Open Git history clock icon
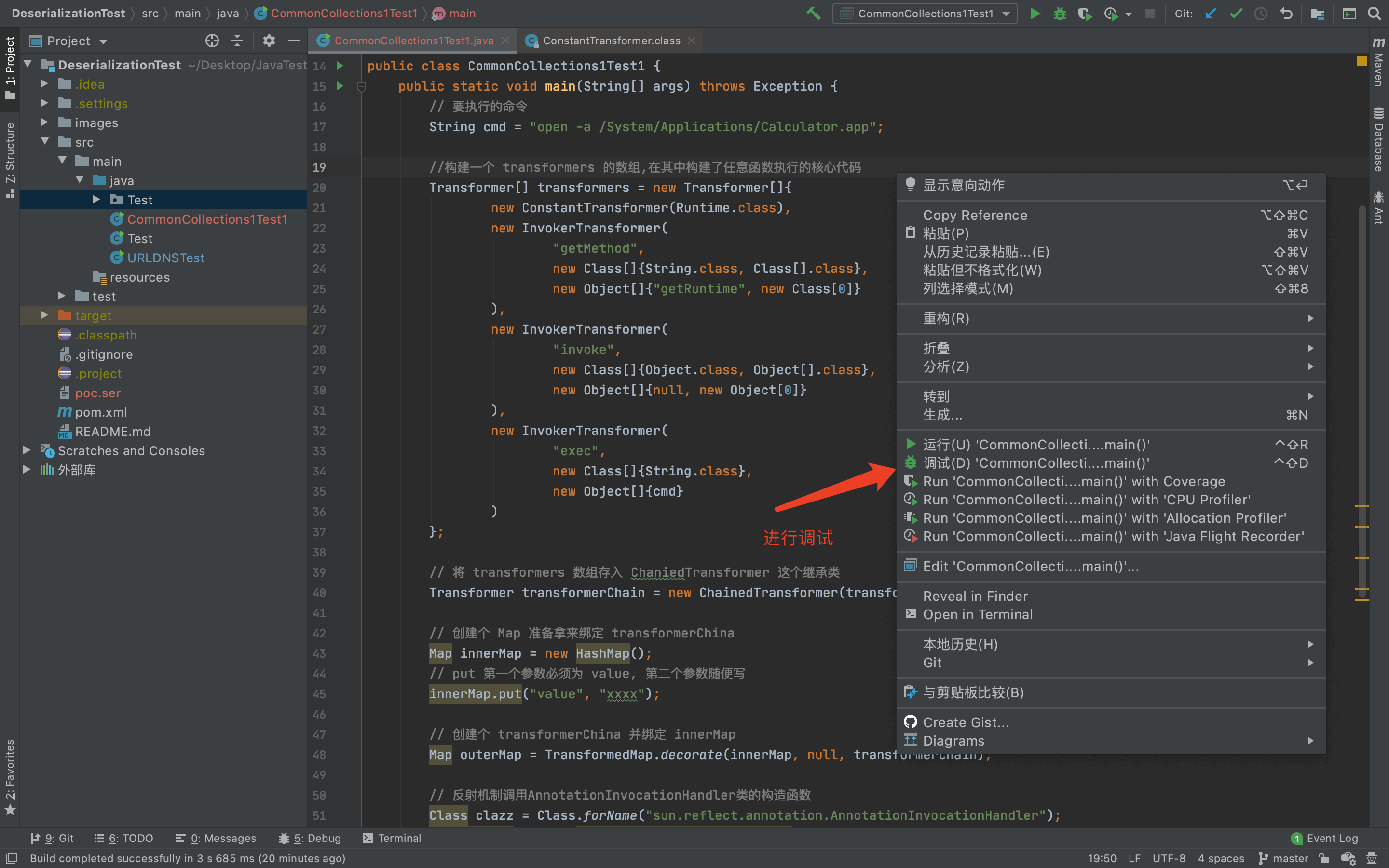1389x868 pixels. point(1260,13)
